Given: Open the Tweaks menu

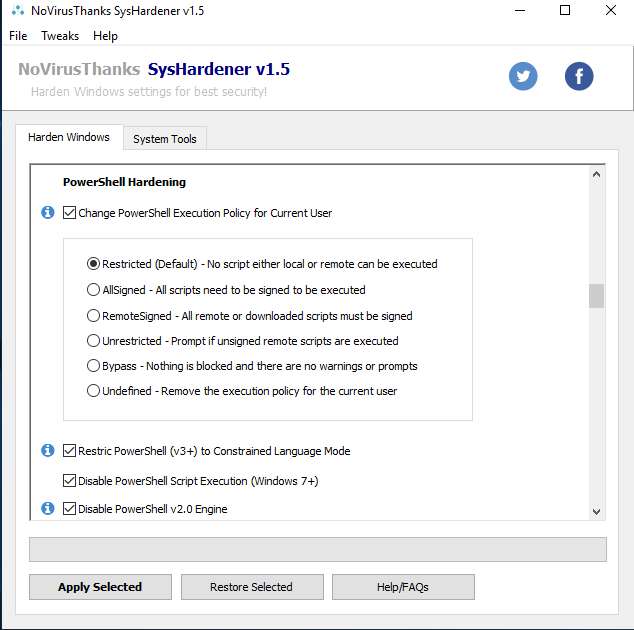Looking at the screenshot, I should (60, 36).
